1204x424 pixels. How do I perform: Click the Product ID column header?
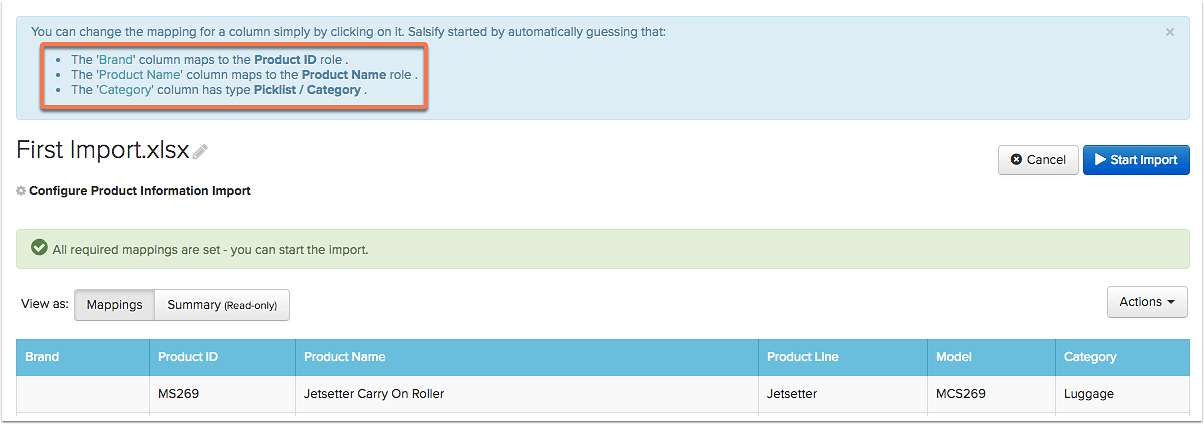pyautogui.click(x=222, y=357)
